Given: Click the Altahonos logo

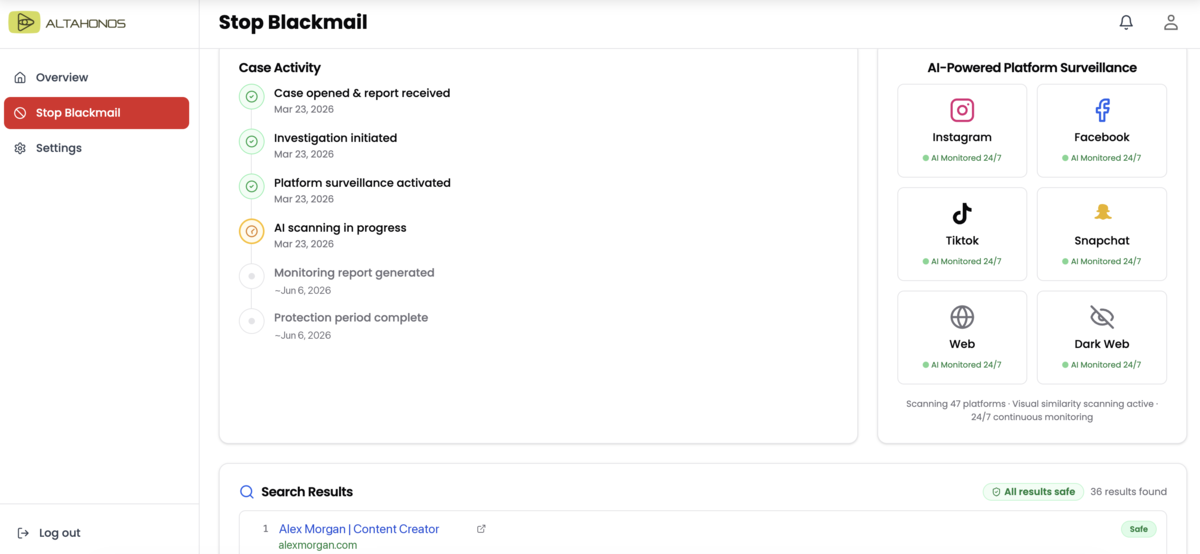Looking at the screenshot, I should (x=67, y=22).
